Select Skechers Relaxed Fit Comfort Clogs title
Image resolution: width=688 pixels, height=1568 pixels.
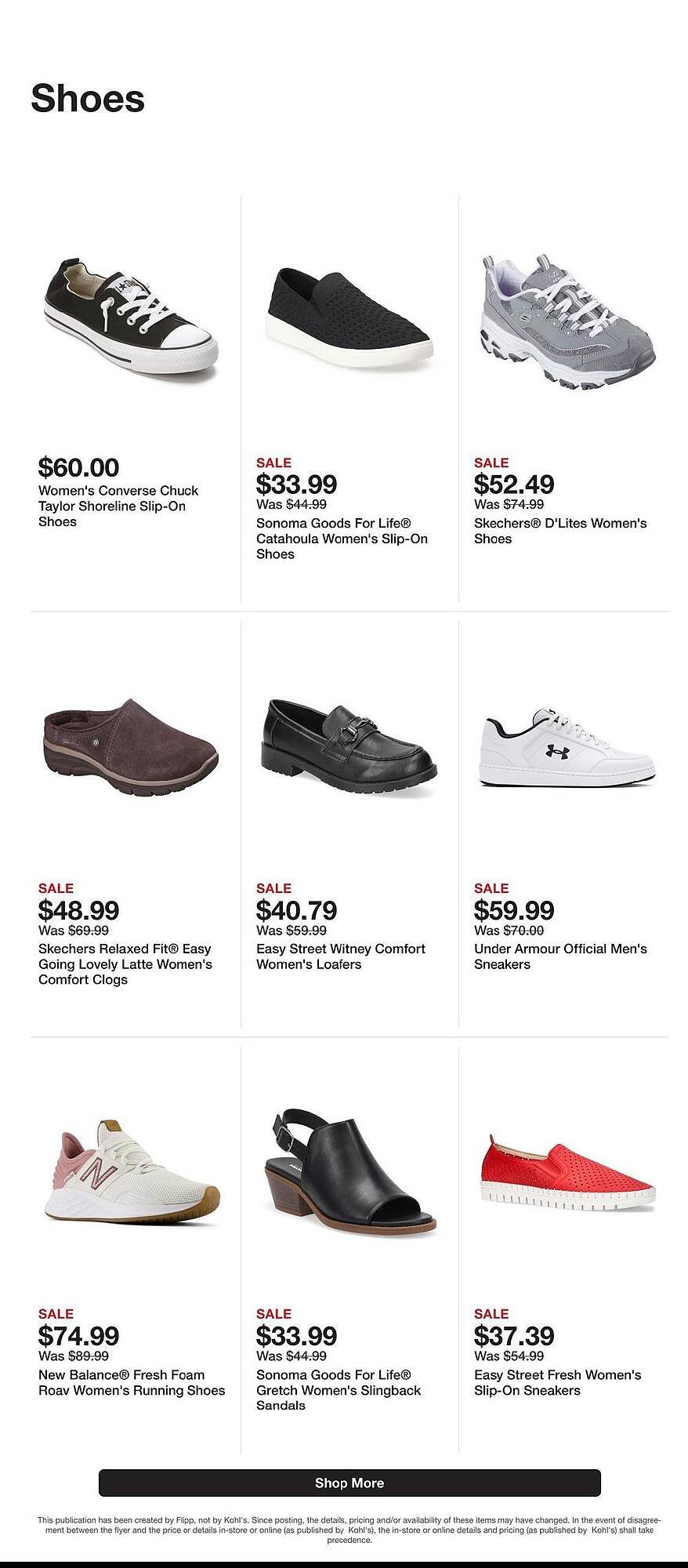tap(125, 964)
